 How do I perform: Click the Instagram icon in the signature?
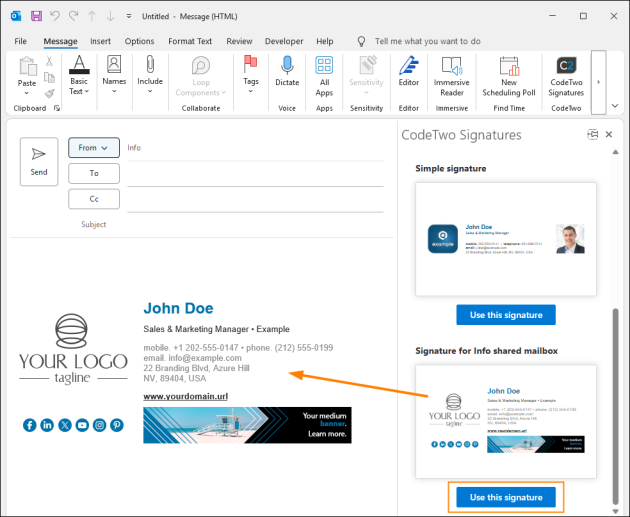pos(99,425)
